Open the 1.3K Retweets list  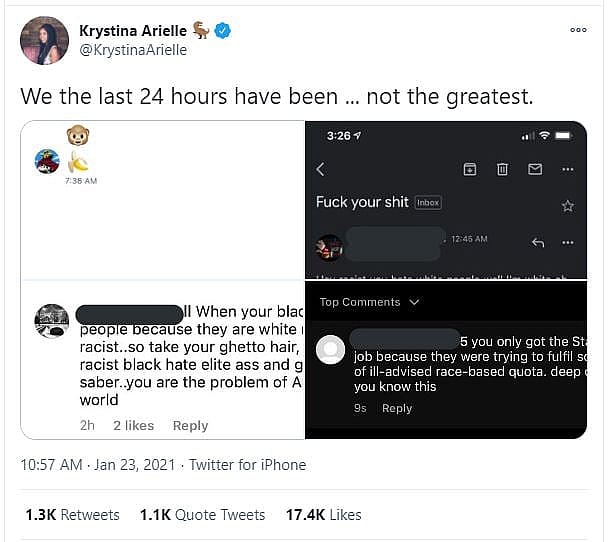72,514
